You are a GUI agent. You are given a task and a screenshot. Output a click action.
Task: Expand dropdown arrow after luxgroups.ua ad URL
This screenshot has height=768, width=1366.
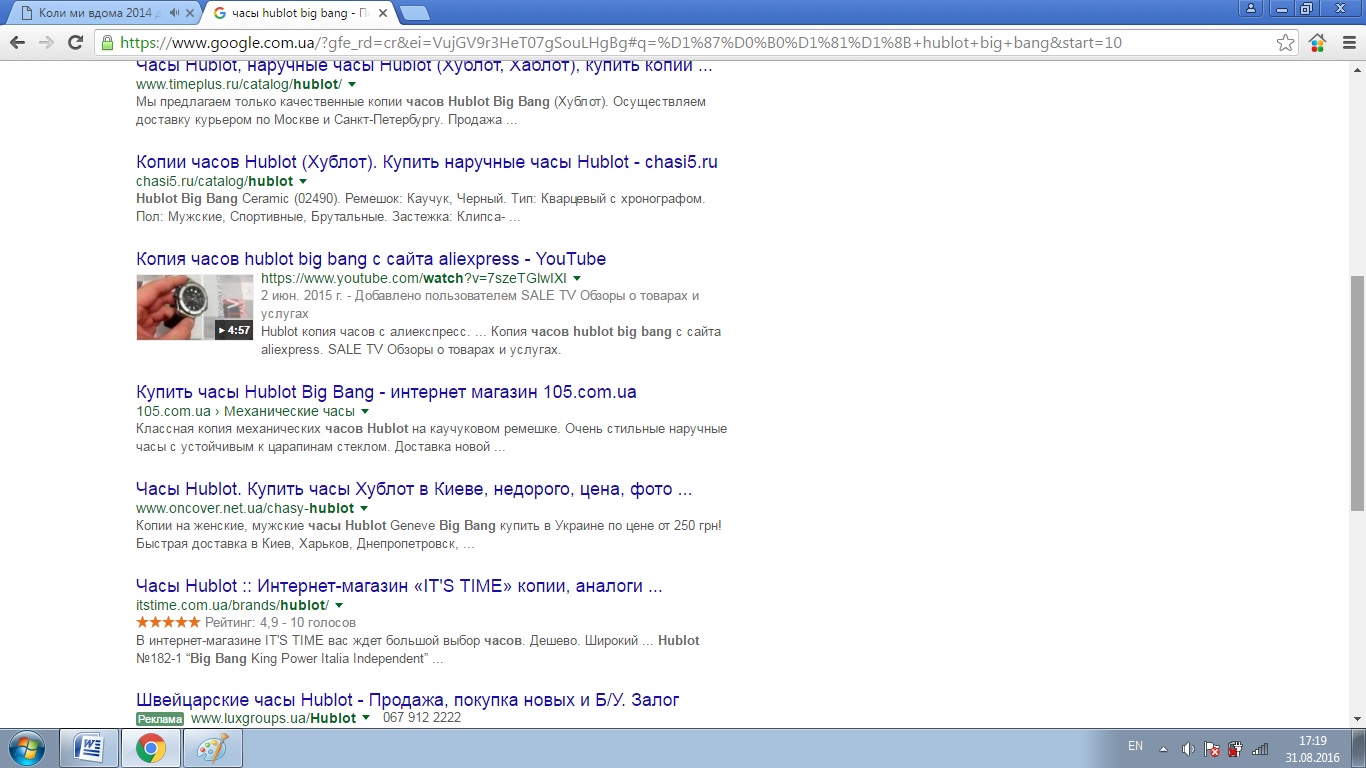click(x=366, y=718)
